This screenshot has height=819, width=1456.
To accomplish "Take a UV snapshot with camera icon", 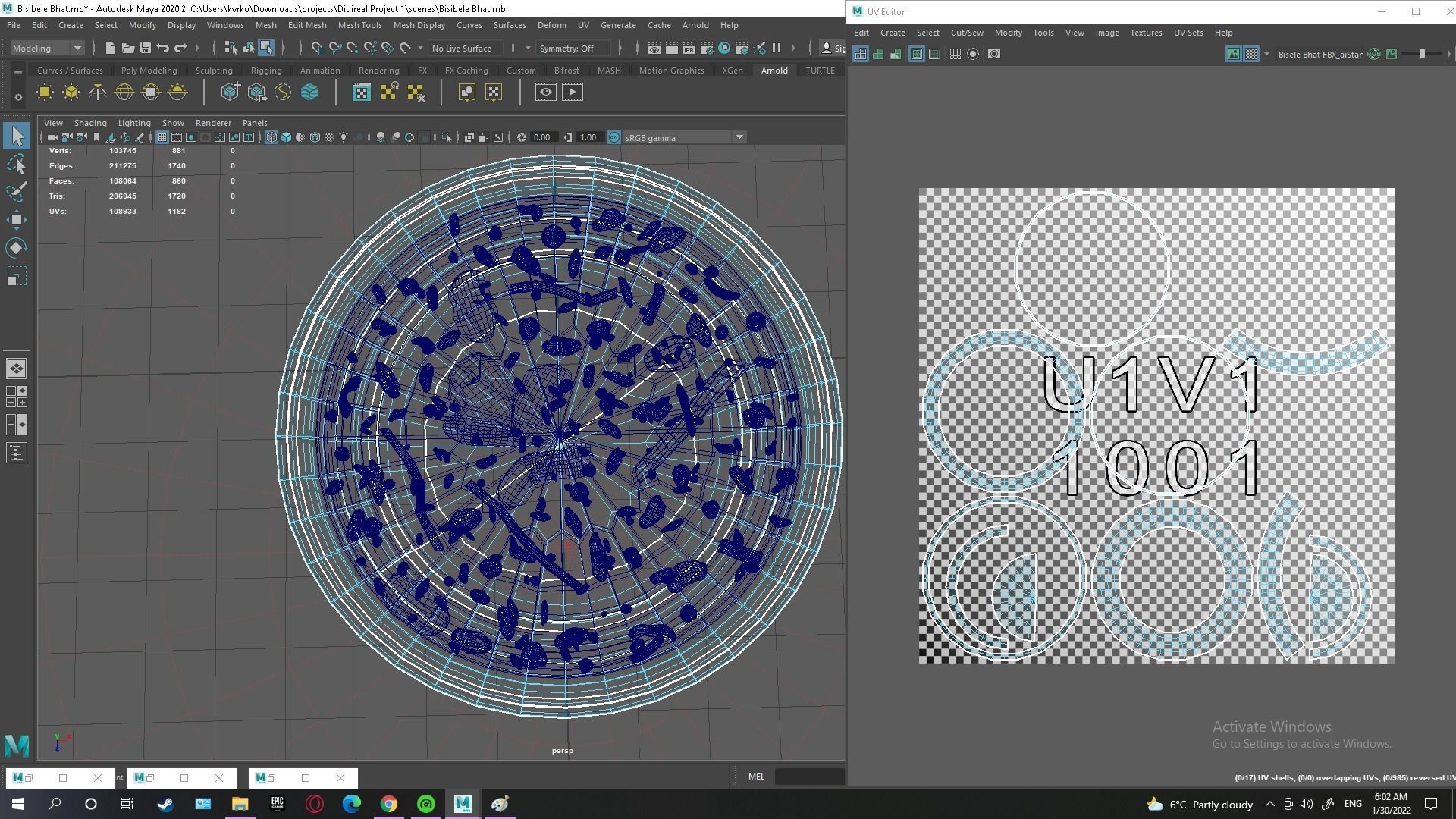I will (x=994, y=54).
